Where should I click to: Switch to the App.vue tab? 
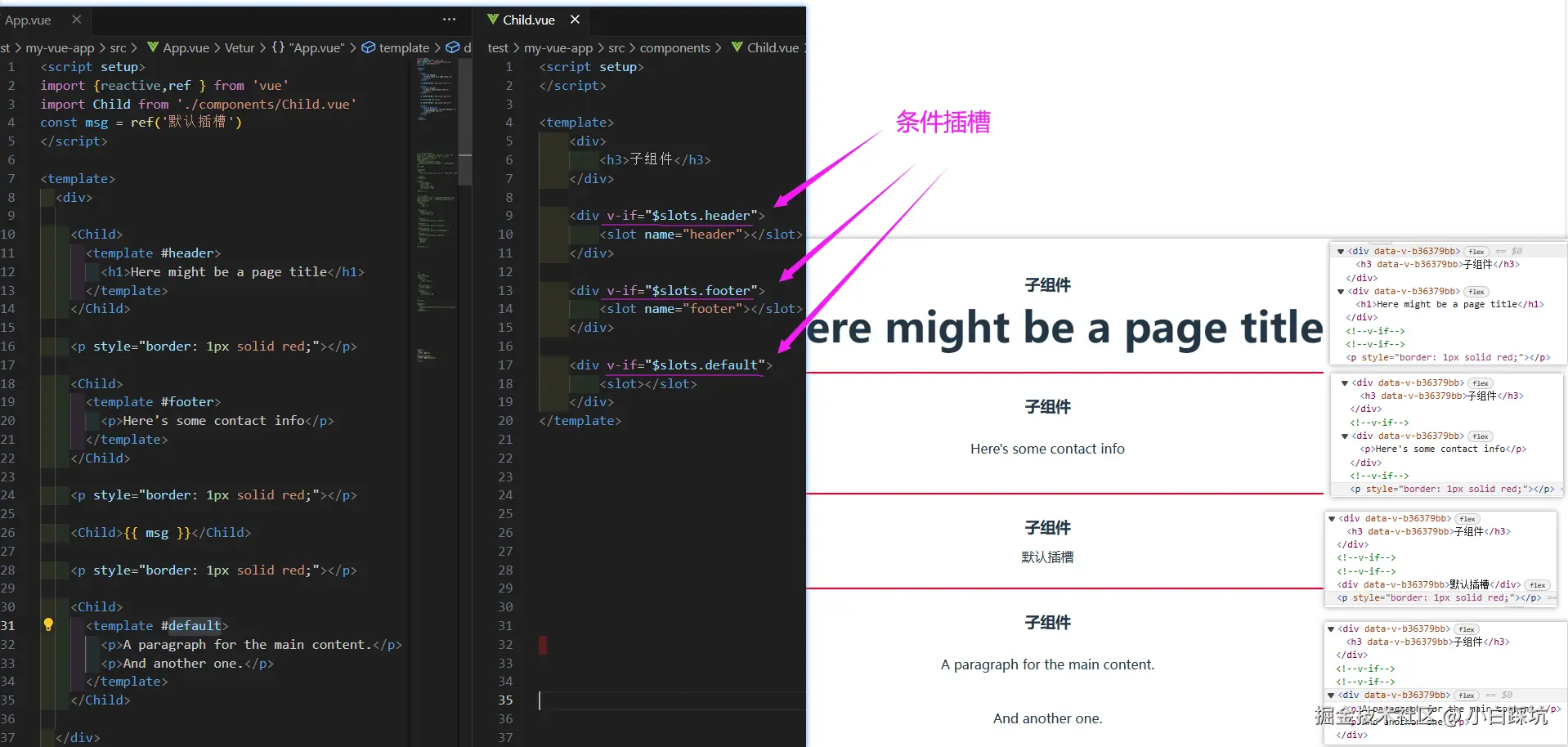(x=28, y=20)
